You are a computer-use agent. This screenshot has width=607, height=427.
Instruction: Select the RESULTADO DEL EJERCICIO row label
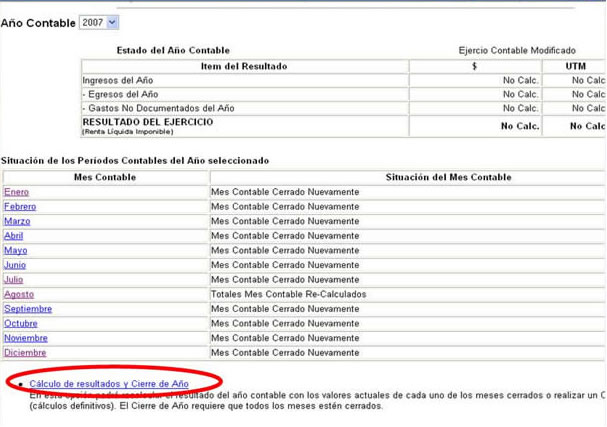click(148, 122)
